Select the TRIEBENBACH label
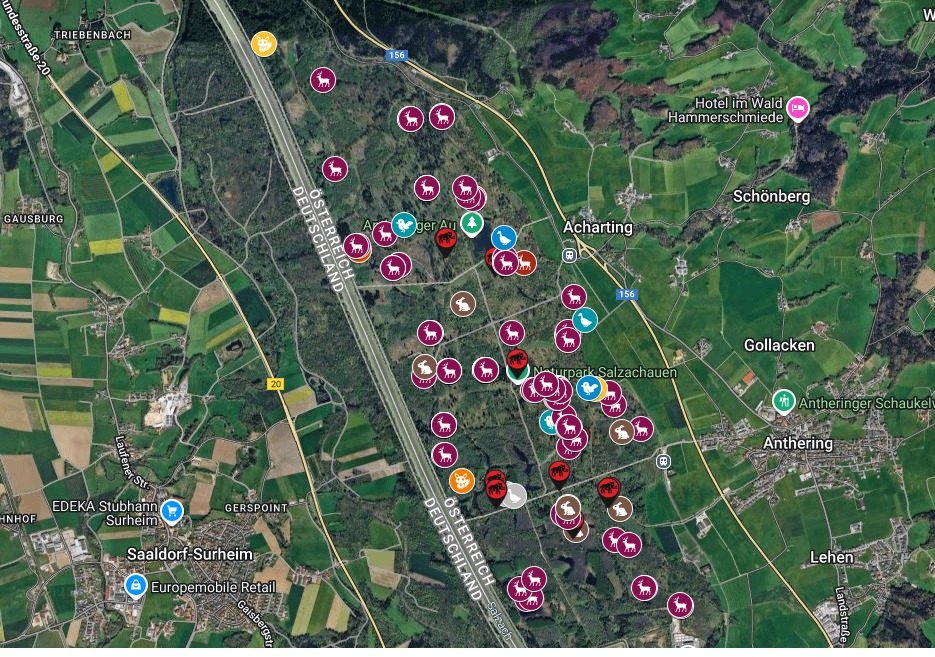This screenshot has width=935, height=657. pyautogui.click(x=92, y=35)
